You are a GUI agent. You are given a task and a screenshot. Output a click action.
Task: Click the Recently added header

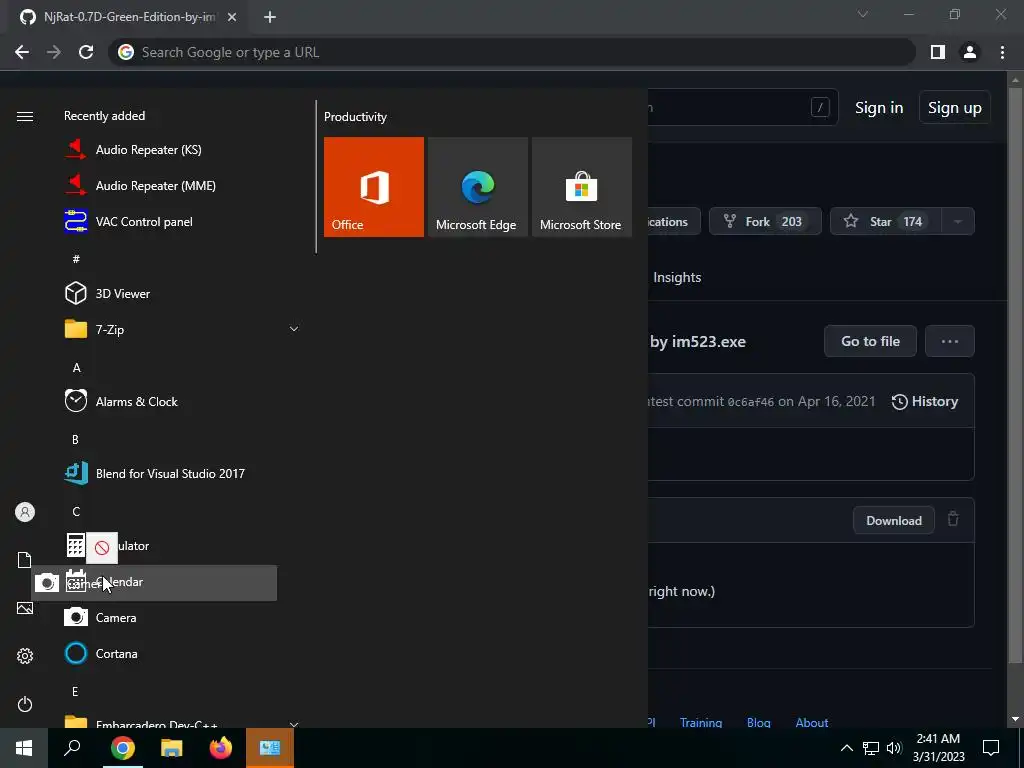[x=104, y=116]
